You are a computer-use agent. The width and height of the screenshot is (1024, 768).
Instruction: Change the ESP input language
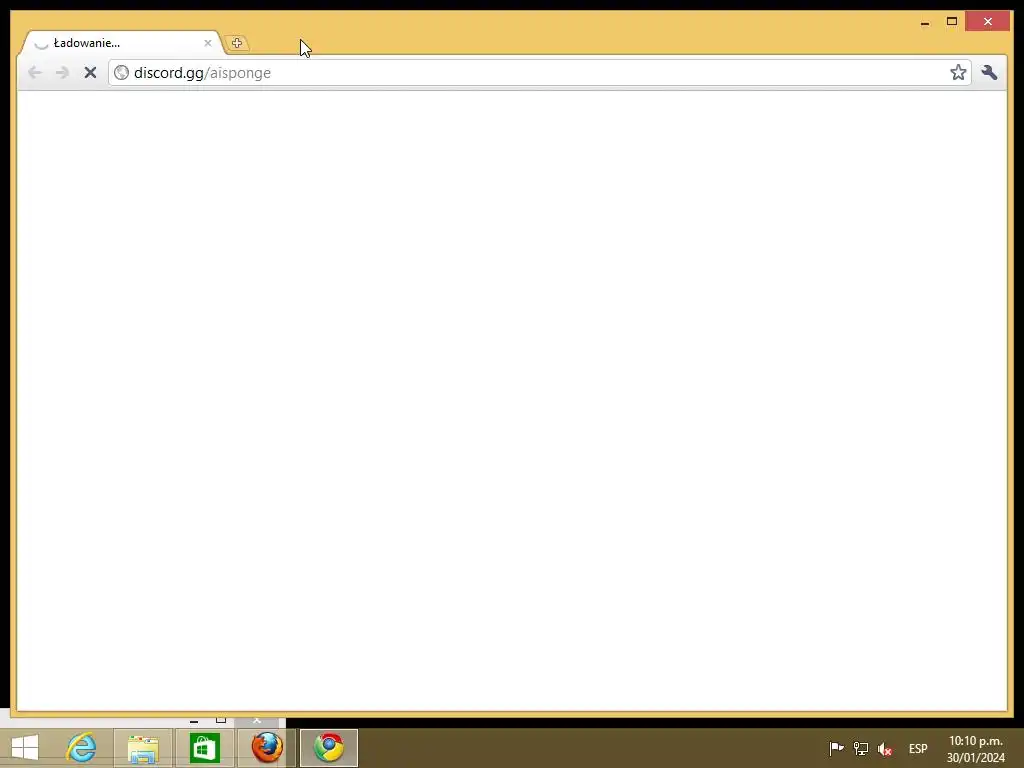[x=918, y=748]
